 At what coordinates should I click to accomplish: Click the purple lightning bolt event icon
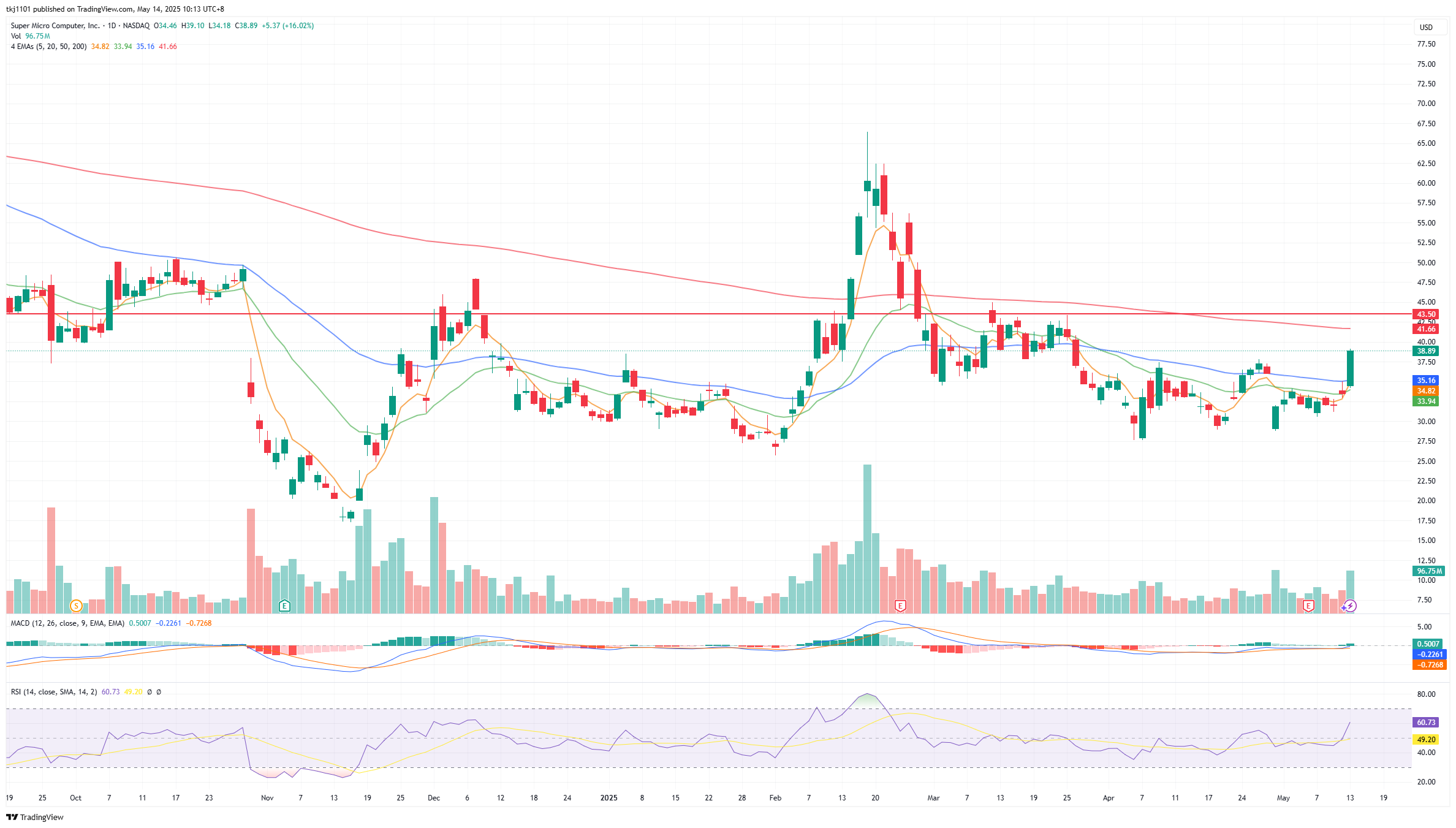(1351, 606)
